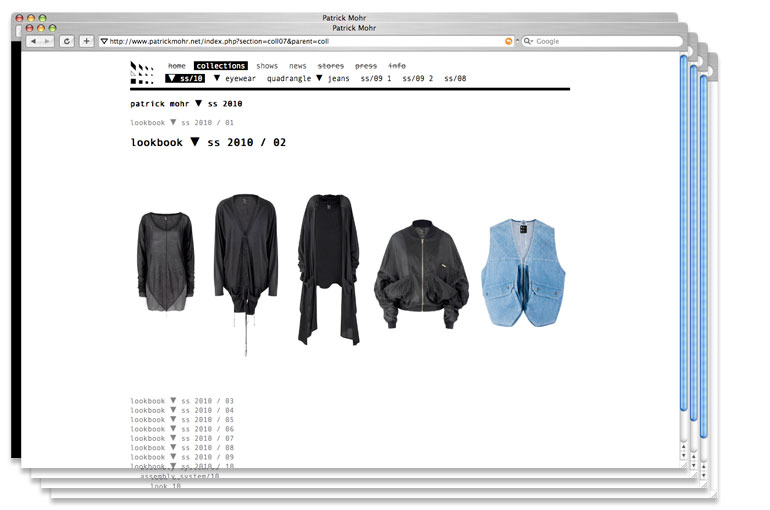Open the eyewear collection link
770x510 pixels.
tap(235, 78)
